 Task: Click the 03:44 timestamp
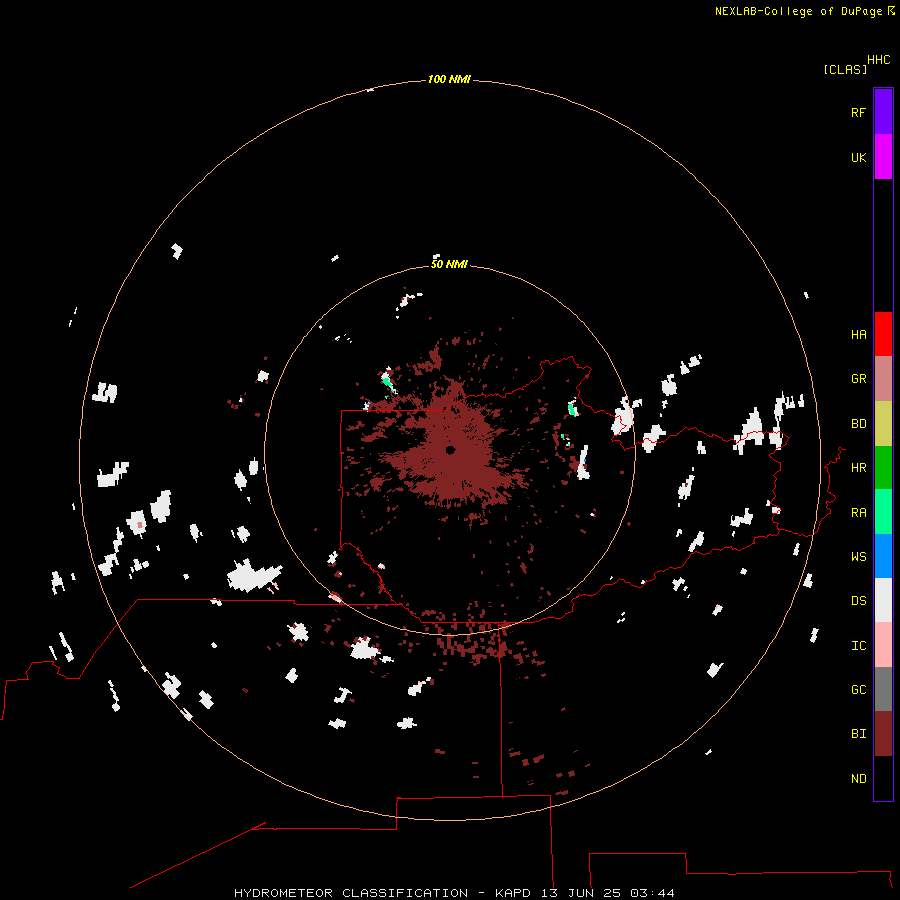click(652, 893)
